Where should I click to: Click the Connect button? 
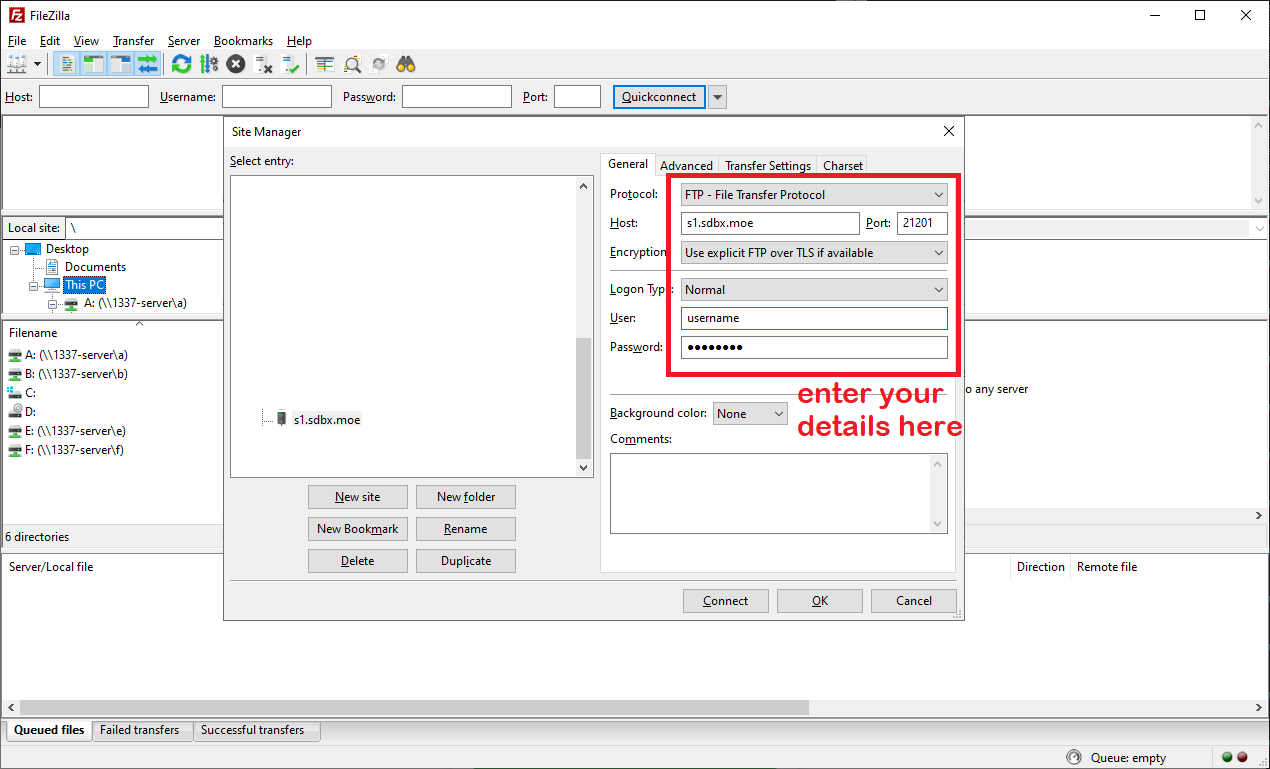[726, 601]
